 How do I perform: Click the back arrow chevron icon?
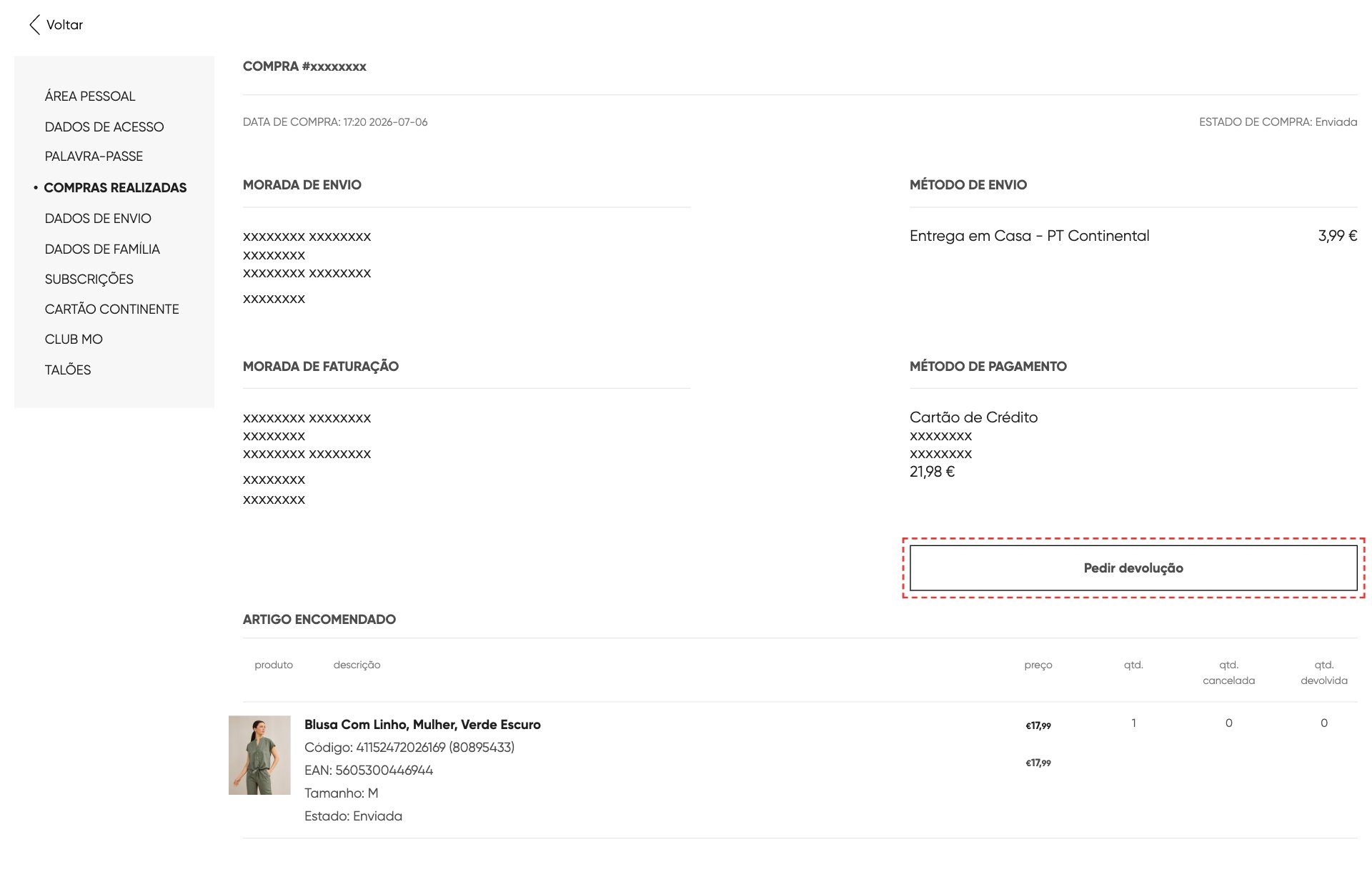pyautogui.click(x=34, y=25)
